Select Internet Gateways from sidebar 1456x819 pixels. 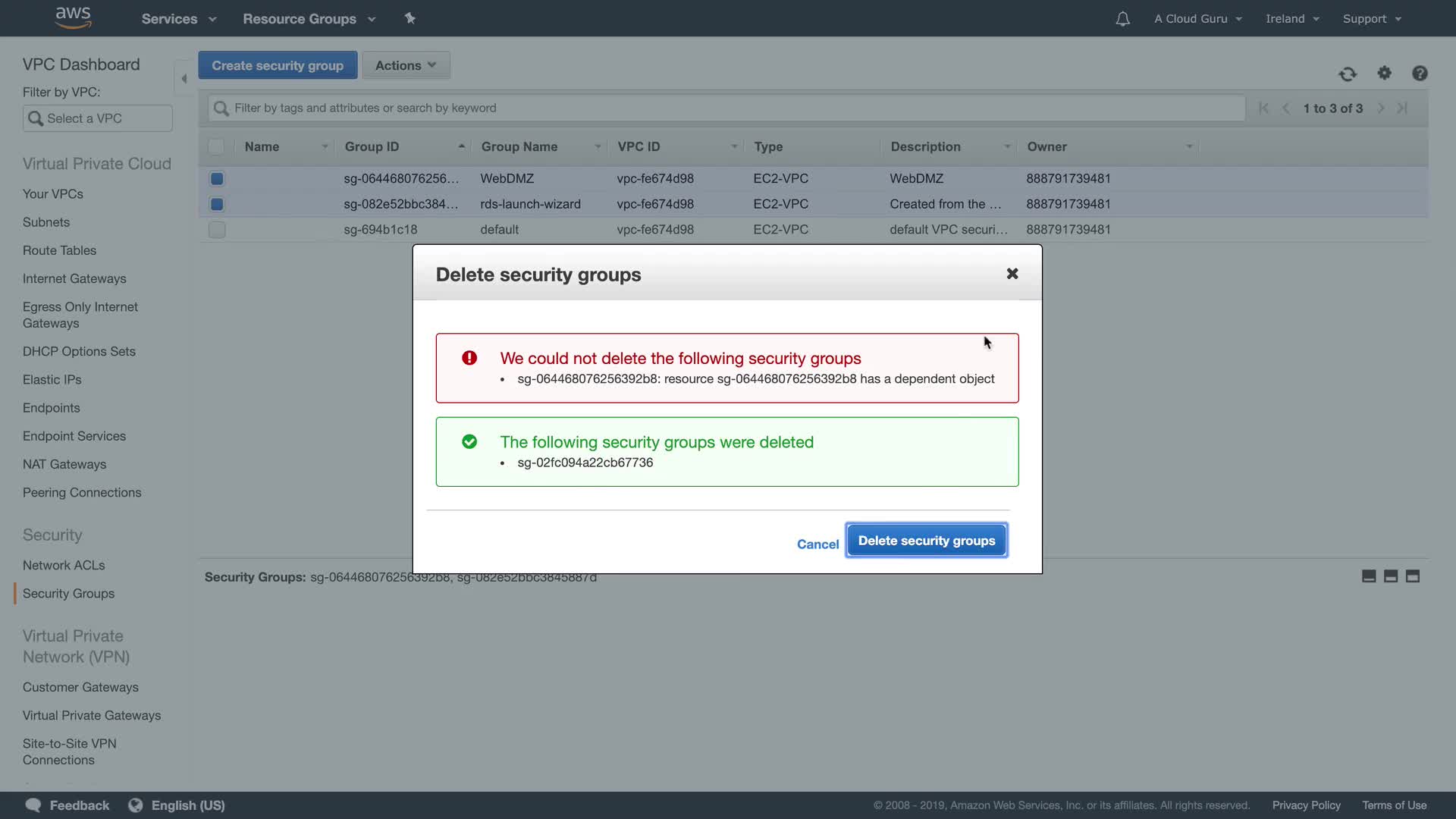tap(74, 278)
